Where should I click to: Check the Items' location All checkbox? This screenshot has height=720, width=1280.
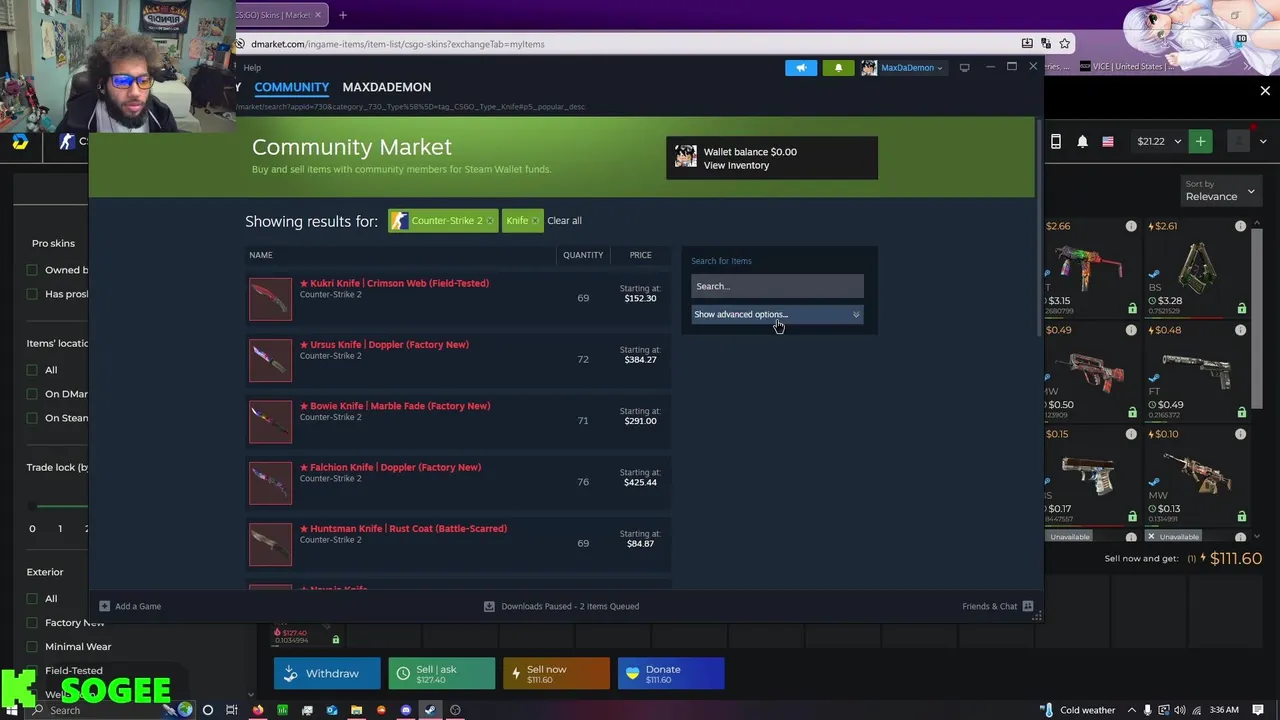tap(32, 370)
